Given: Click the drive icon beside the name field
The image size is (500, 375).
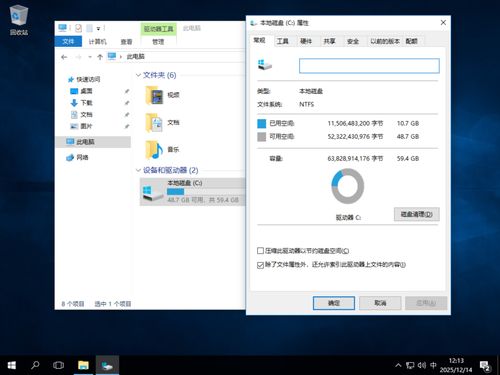Looking at the screenshot, I should tap(265, 65).
